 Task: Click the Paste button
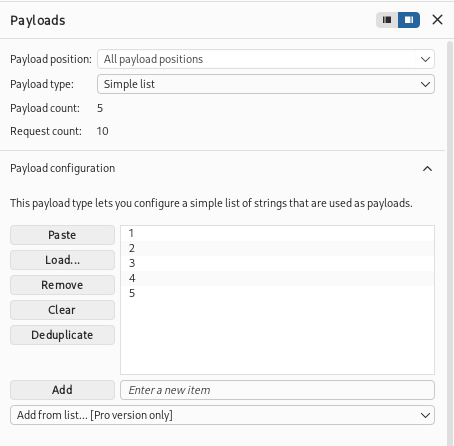62,235
